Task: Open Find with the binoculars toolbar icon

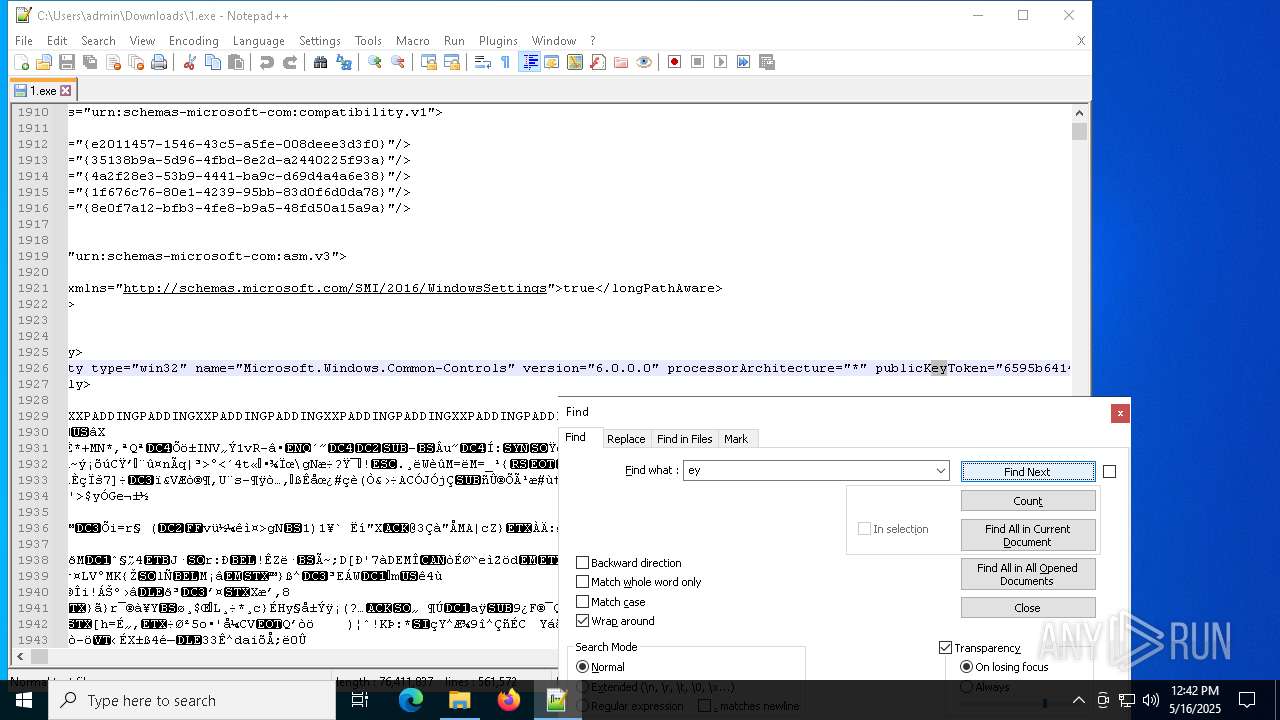Action: [320, 62]
